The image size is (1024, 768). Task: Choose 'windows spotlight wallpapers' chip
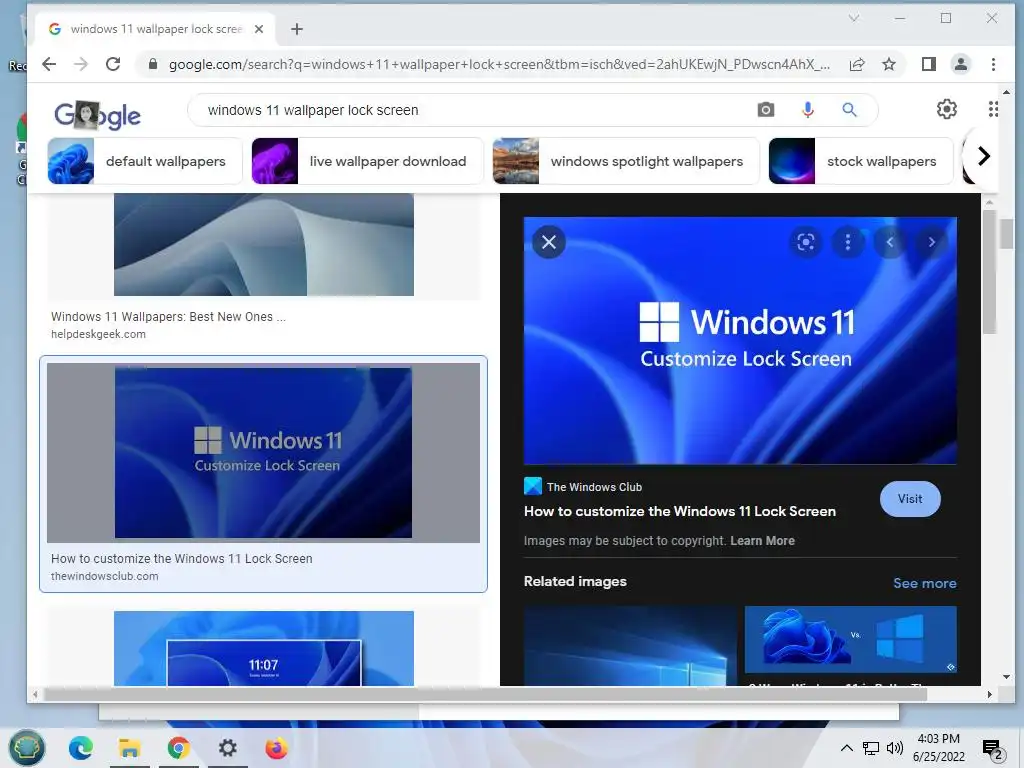click(626, 161)
